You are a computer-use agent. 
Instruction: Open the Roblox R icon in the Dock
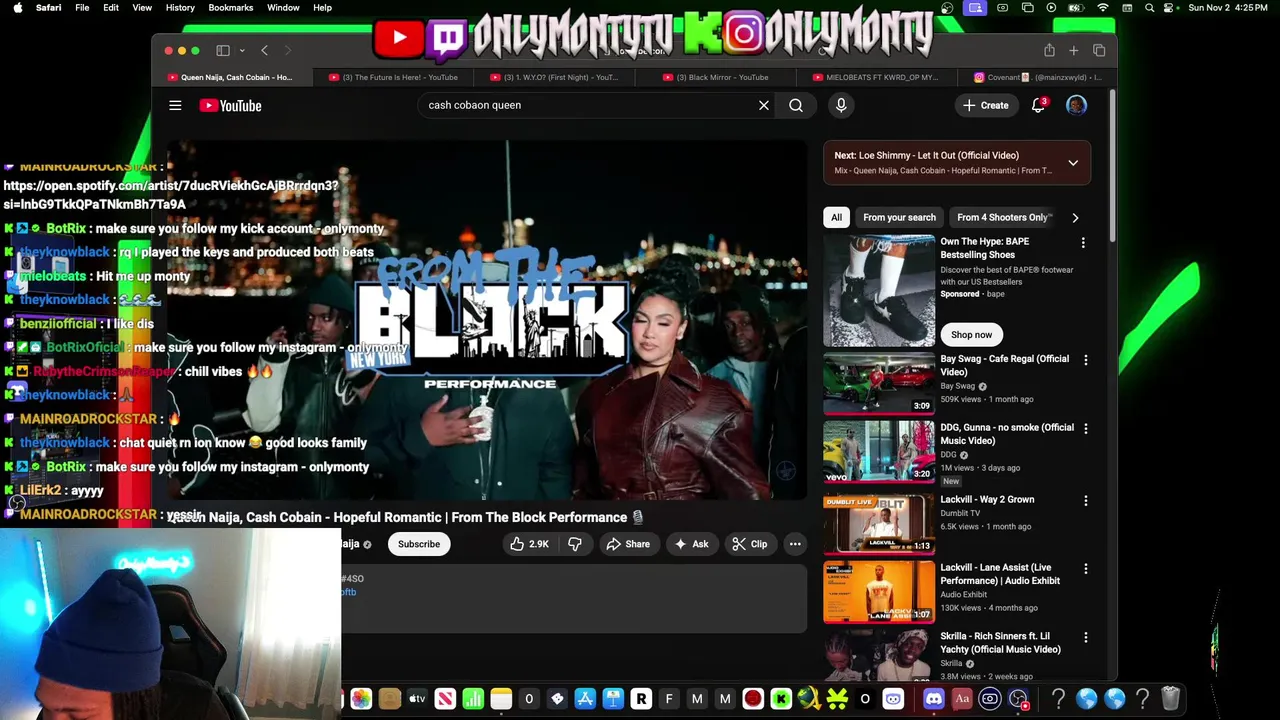pyautogui.click(x=641, y=699)
